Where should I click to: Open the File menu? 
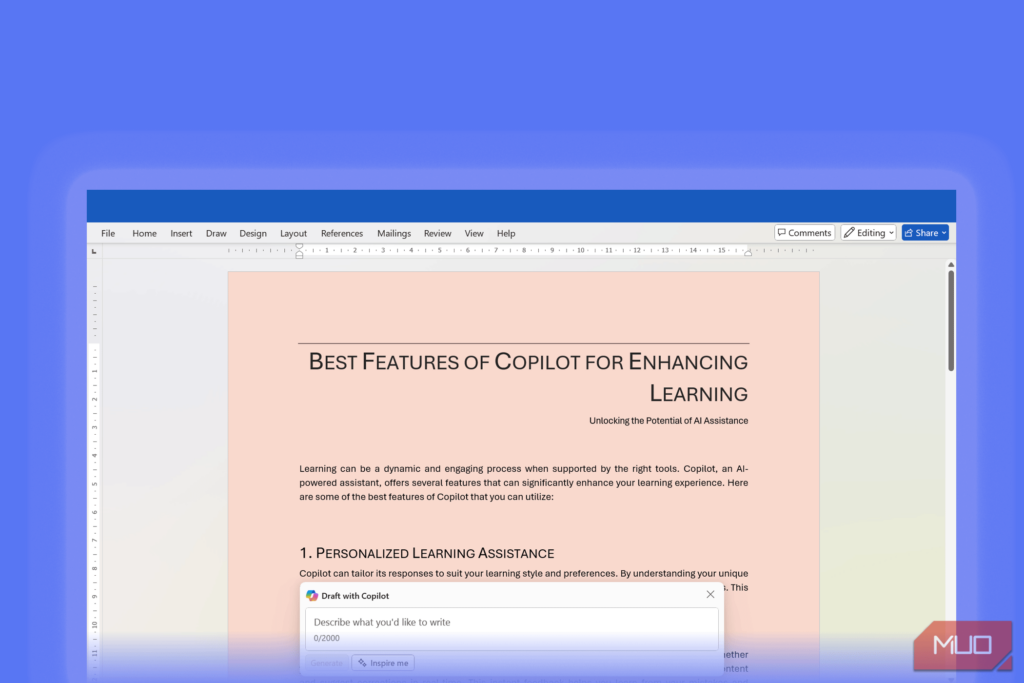click(x=107, y=232)
